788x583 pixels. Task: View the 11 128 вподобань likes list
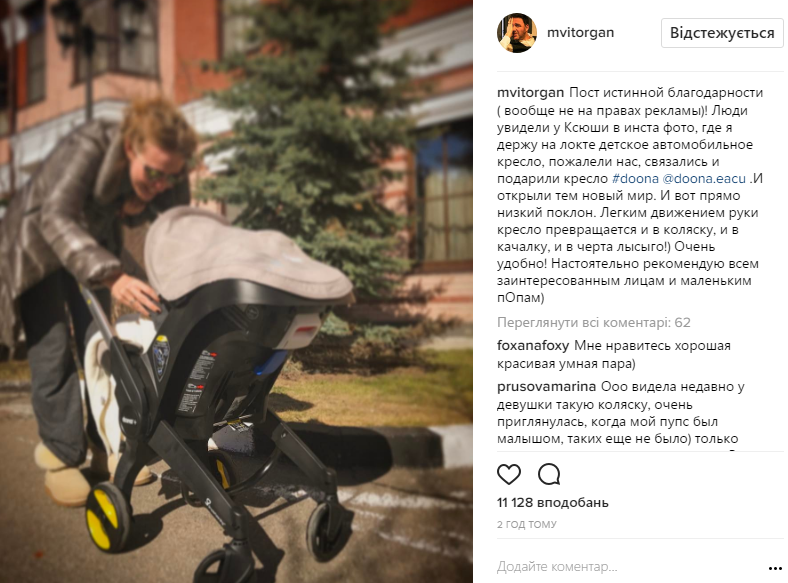point(553,503)
